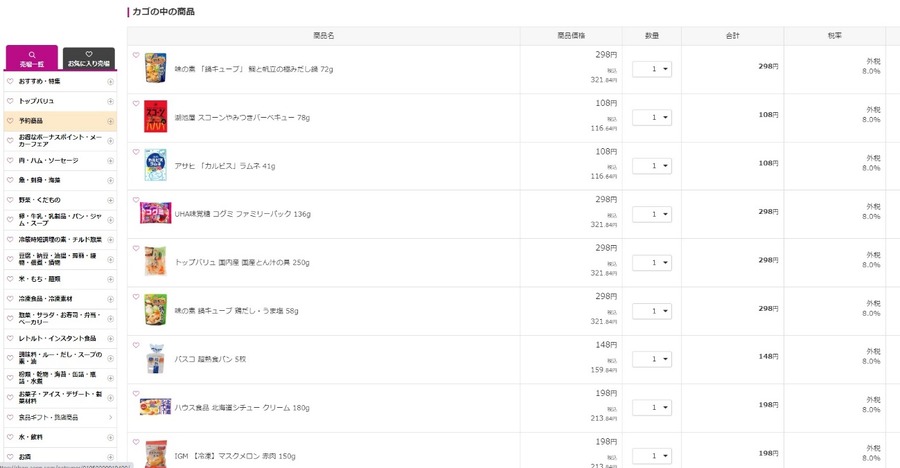
Task: Expand the おすすめ・特集 category
Action: pyautogui.click(x=110, y=82)
